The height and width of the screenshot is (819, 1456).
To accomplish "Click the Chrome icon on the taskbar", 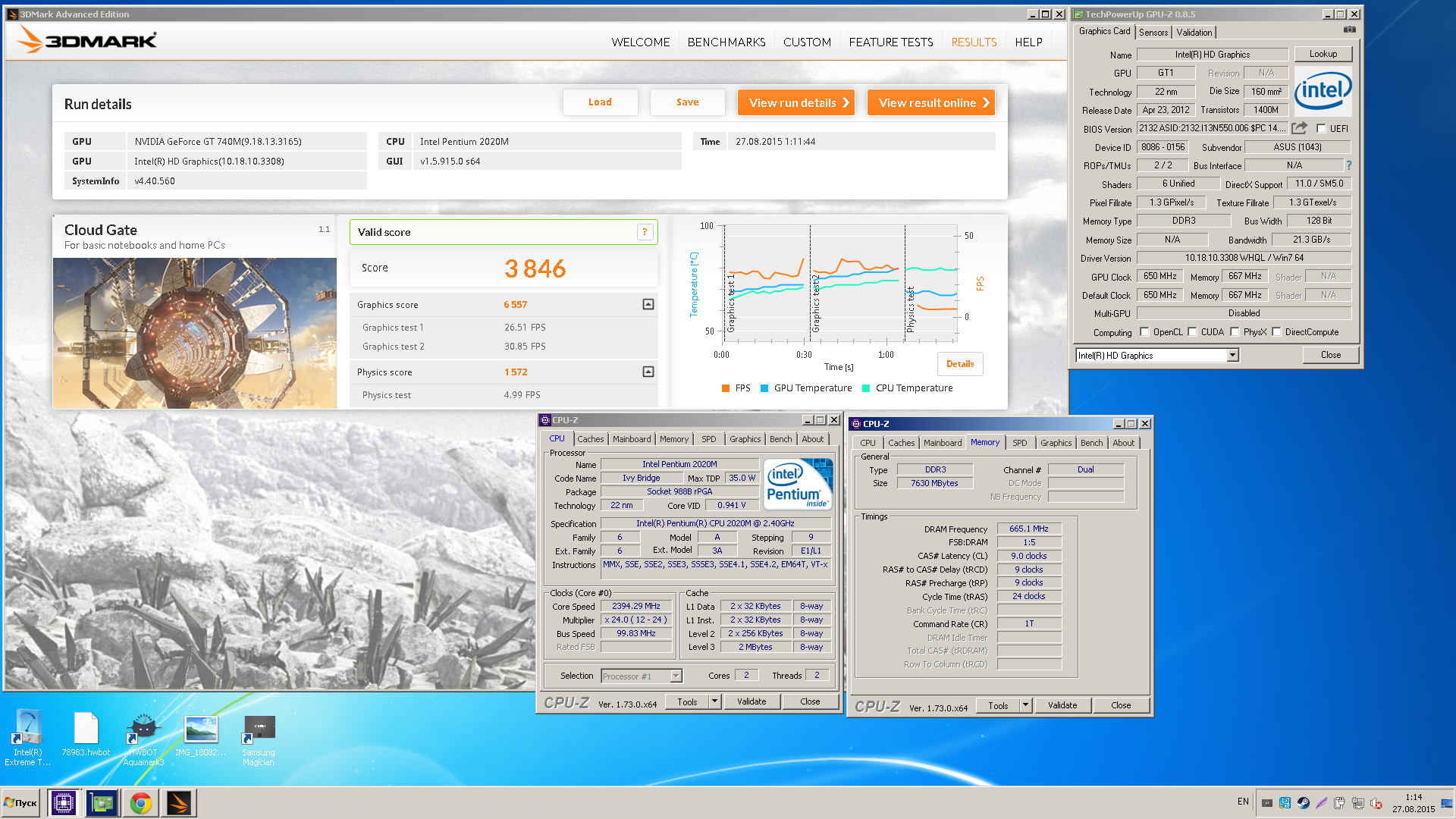I will pyautogui.click(x=140, y=803).
